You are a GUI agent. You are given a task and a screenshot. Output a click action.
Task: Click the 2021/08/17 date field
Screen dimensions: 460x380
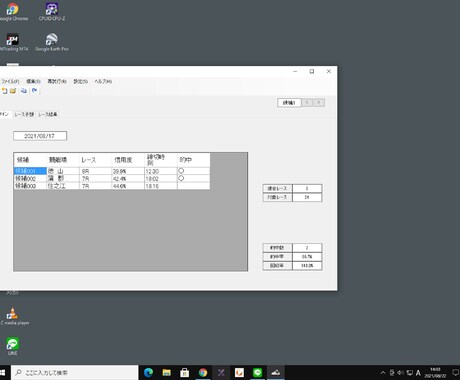[x=40, y=136]
